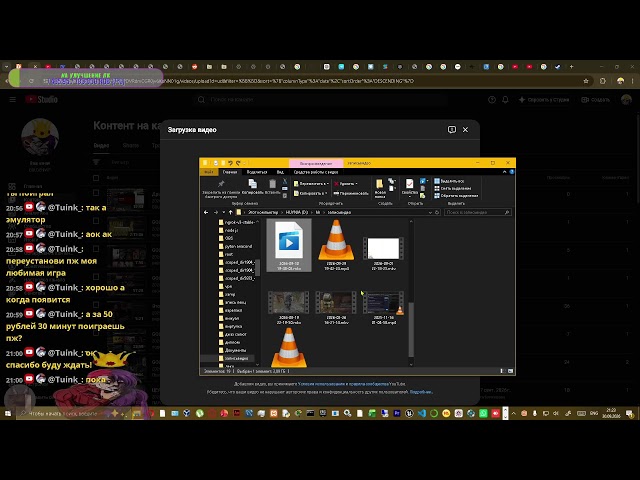Switch to the Share ribbon tab

click(257, 172)
